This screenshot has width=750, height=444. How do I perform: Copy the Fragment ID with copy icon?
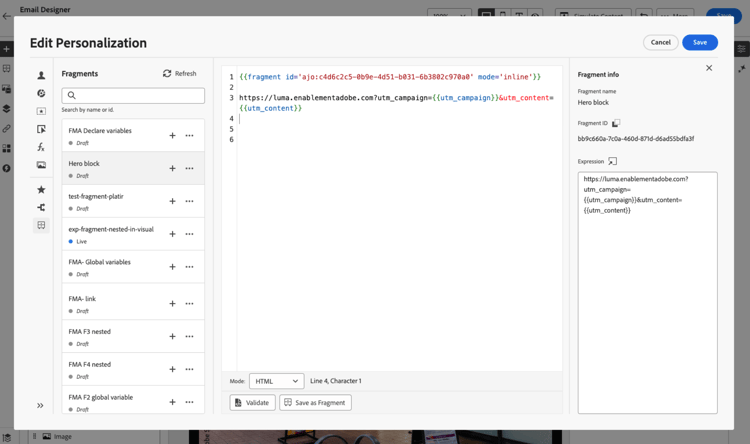[616, 123]
